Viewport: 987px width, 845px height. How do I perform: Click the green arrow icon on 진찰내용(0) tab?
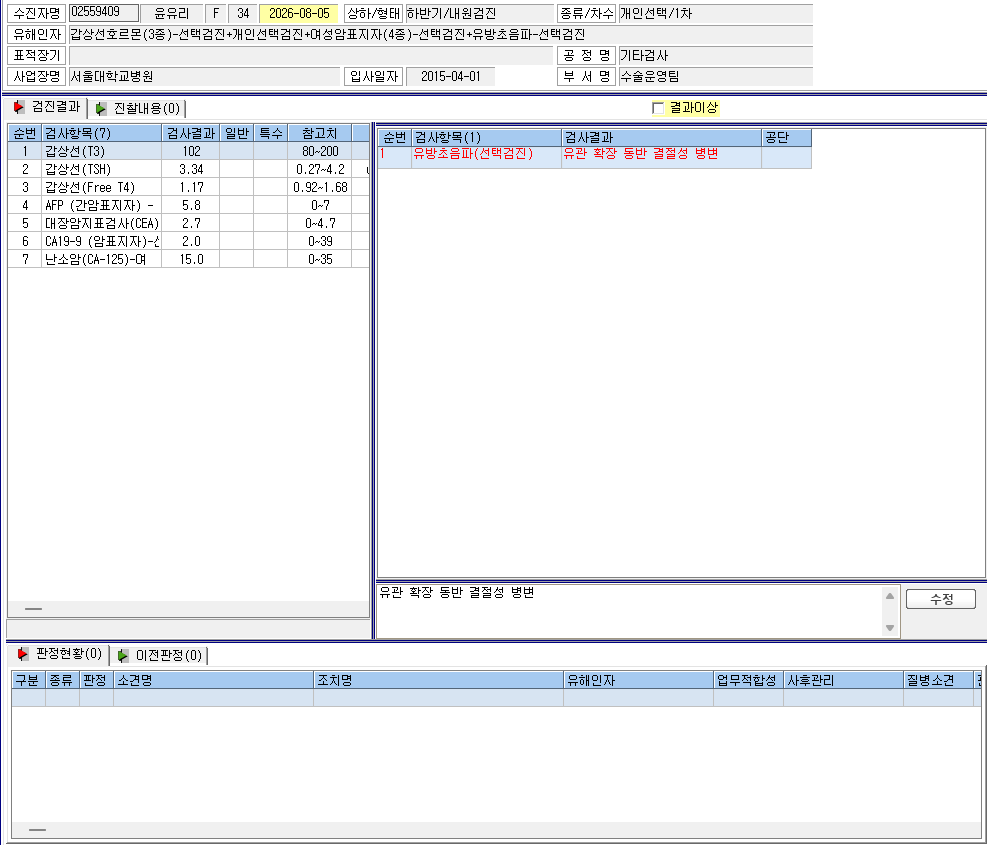pos(101,109)
